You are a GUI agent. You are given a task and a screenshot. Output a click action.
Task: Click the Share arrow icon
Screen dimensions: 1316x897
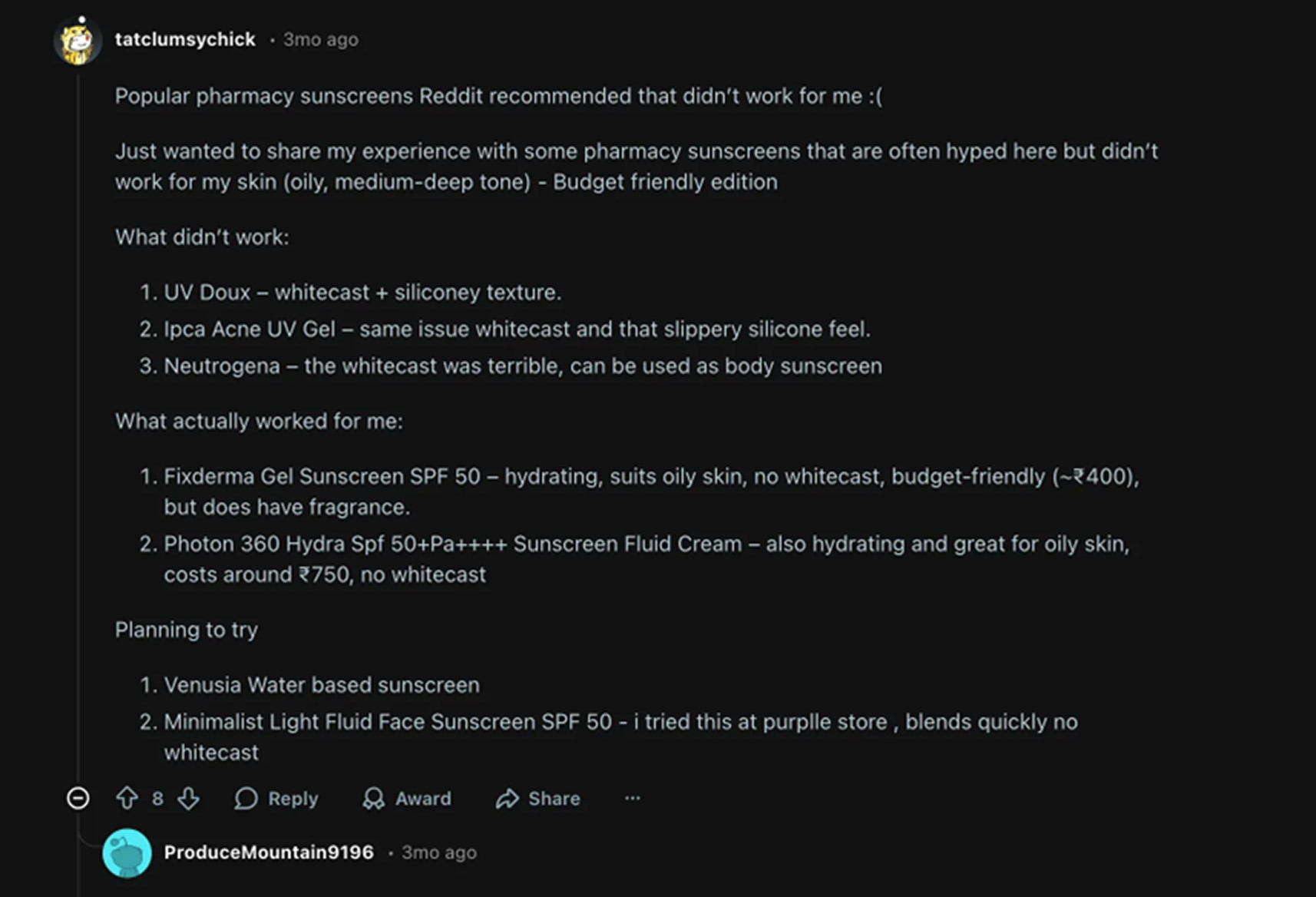[x=508, y=799]
